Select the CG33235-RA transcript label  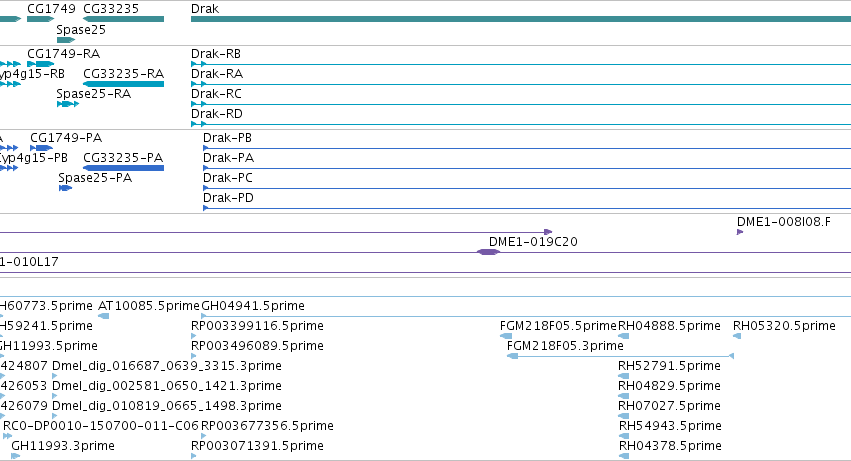tap(124, 74)
